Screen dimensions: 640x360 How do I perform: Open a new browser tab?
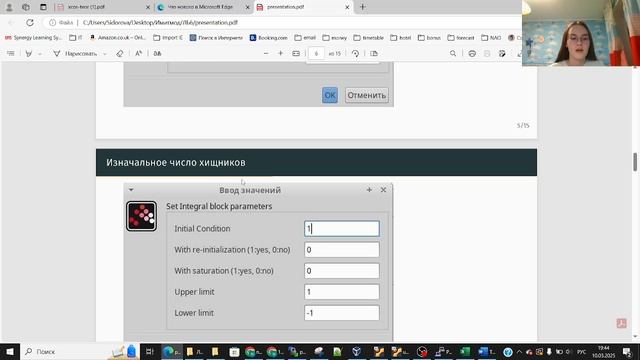[x=362, y=7]
